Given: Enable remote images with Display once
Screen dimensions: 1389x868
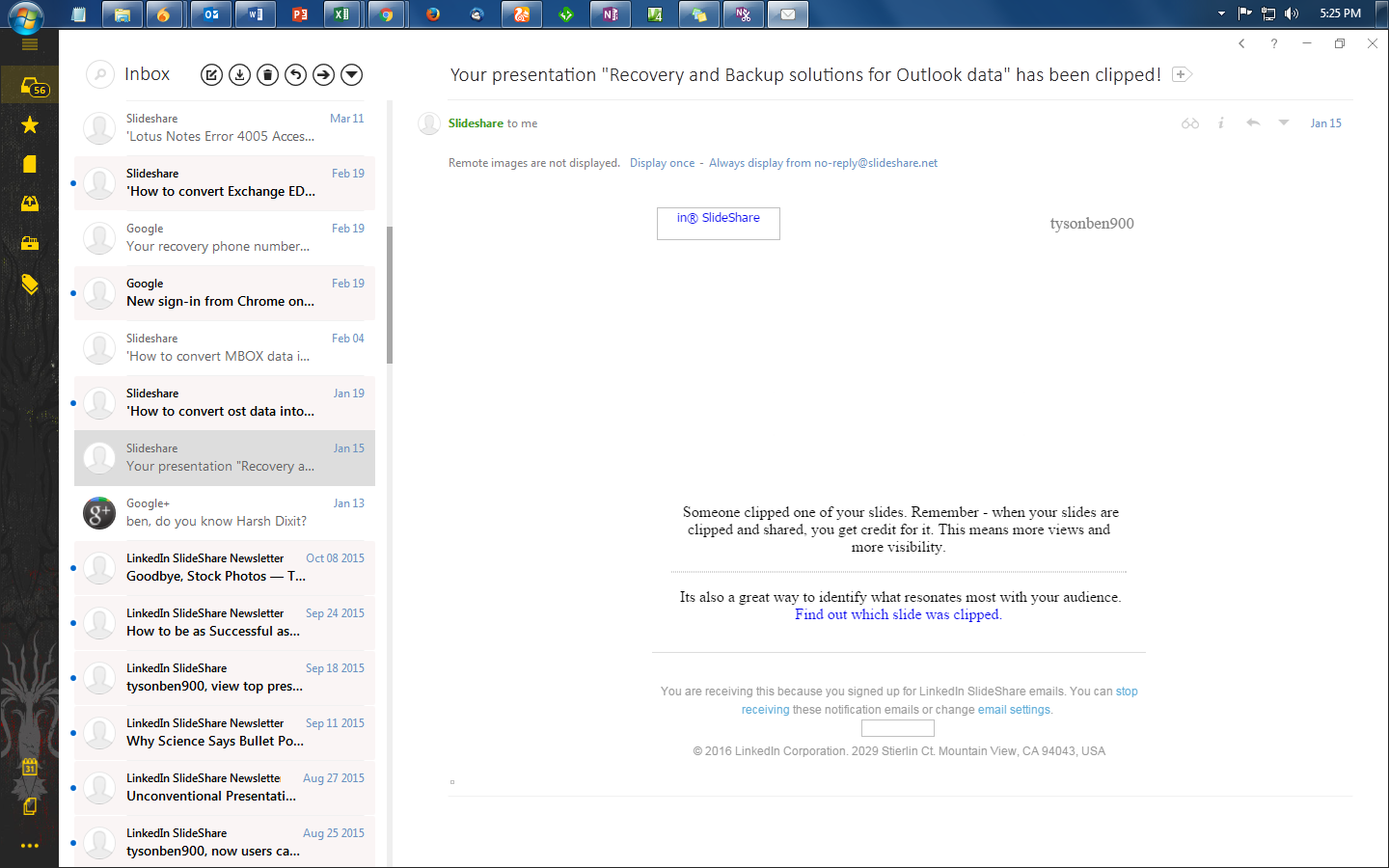Looking at the screenshot, I should click(x=663, y=162).
